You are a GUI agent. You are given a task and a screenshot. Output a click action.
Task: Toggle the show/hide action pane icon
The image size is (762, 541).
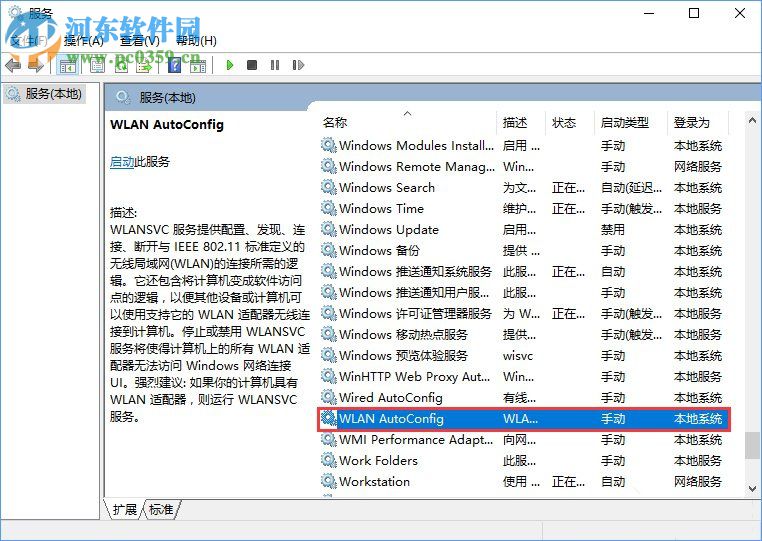198,65
